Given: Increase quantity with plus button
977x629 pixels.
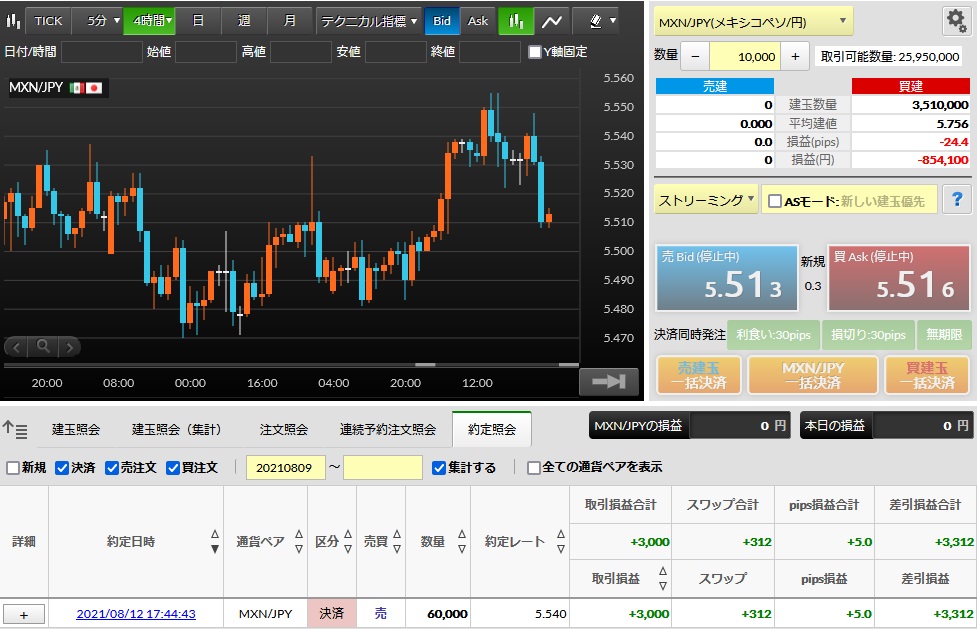Looking at the screenshot, I should tap(795, 57).
